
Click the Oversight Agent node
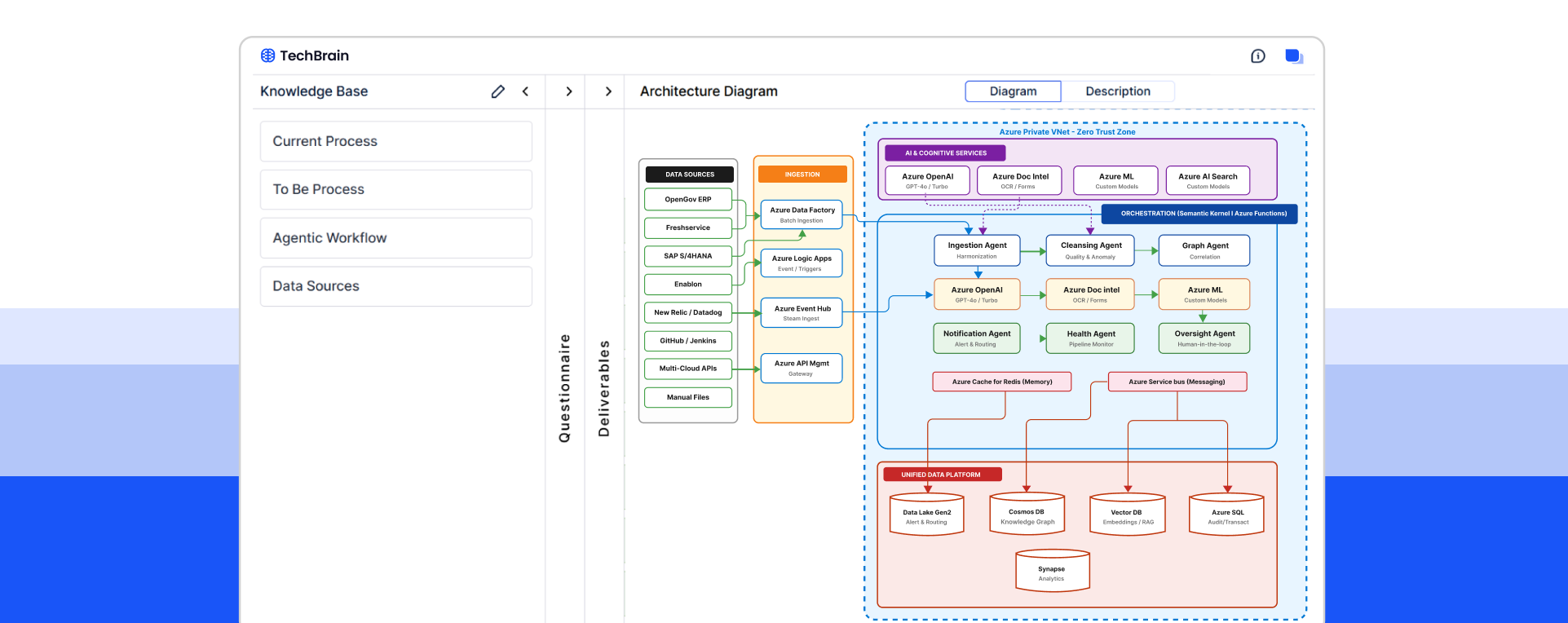(x=1204, y=338)
